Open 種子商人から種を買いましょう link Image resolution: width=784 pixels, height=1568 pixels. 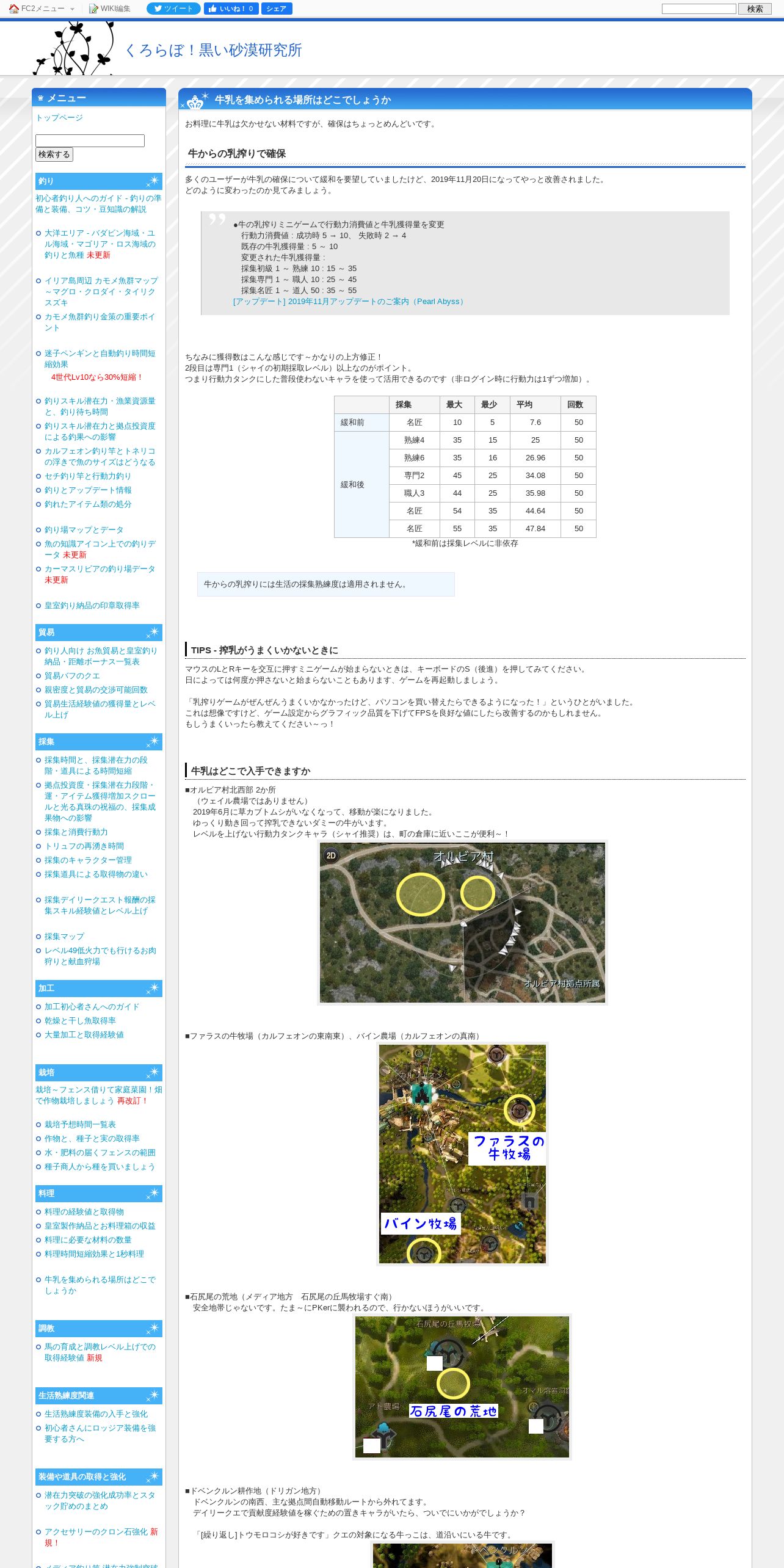tap(100, 1166)
